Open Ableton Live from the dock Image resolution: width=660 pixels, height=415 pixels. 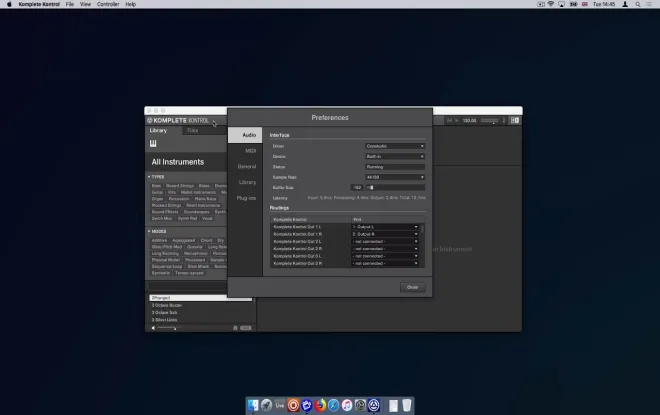pos(280,405)
